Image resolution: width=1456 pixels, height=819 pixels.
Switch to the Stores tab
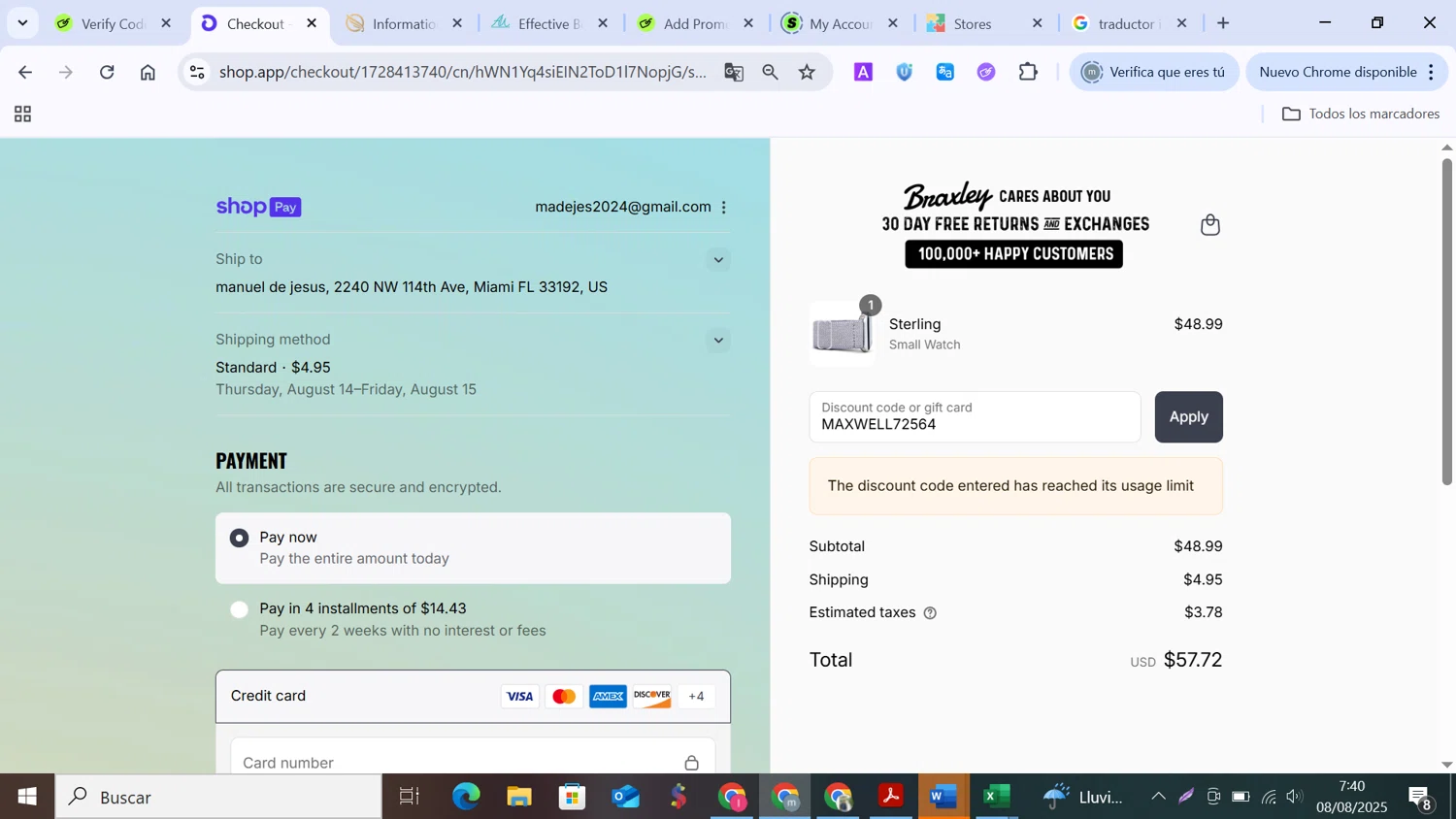[985, 23]
